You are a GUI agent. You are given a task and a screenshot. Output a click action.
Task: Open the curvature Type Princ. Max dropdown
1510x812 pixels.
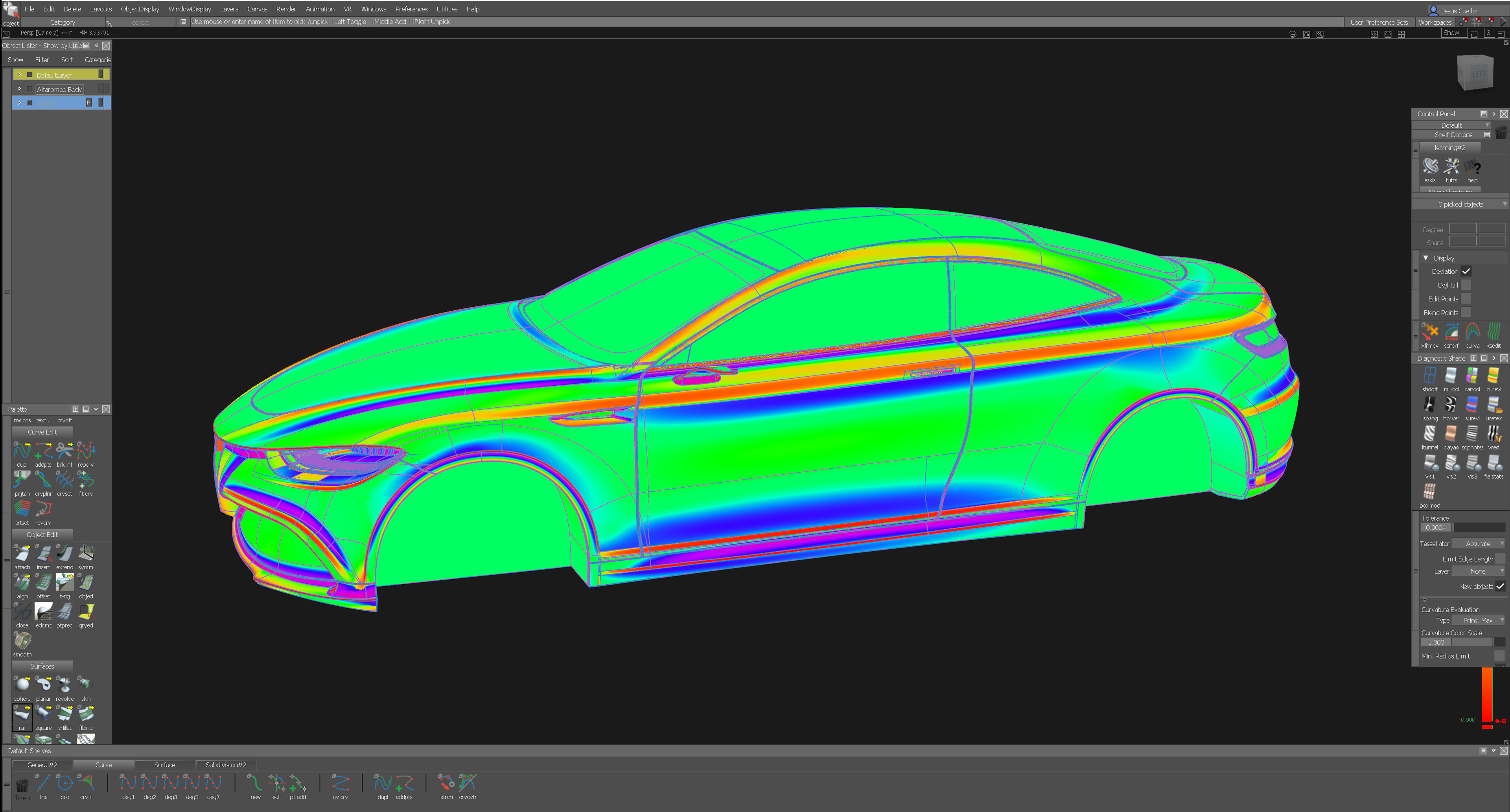[1479, 620]
